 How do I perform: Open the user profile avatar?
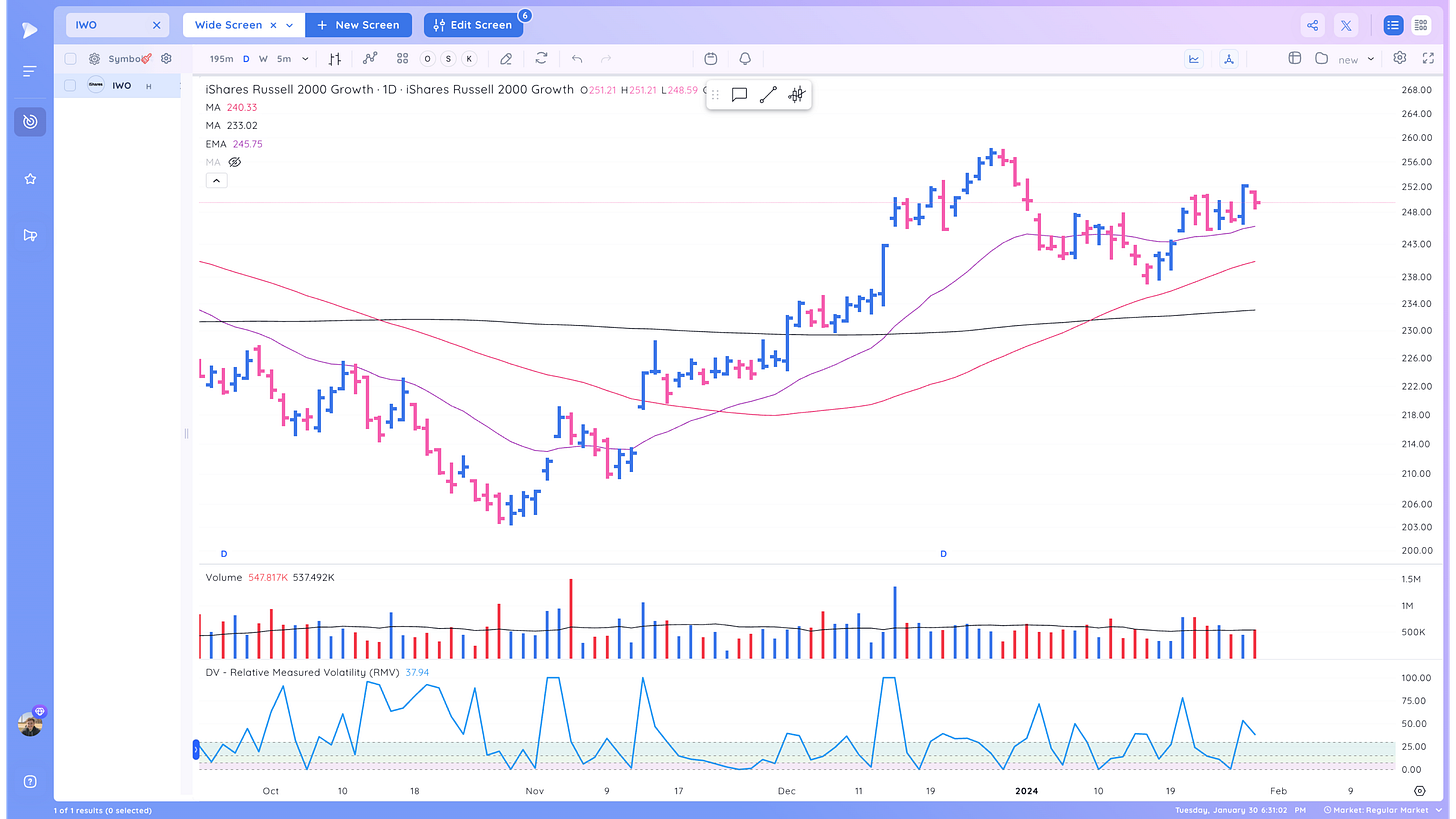pyautogui.click(x=30, y=724)
